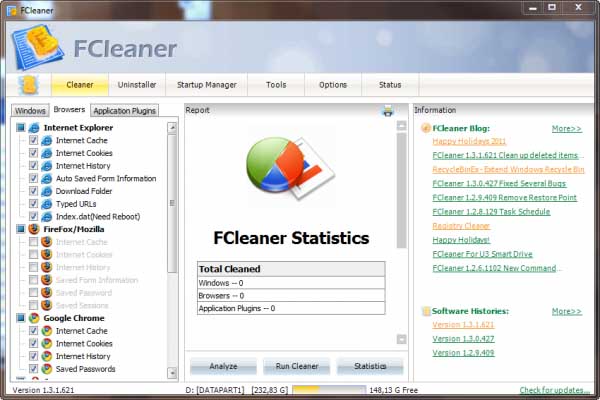
Task: Click the Firefox icon beside Saved Sessions
Action: pyautogui.click(x=47, y=305)
